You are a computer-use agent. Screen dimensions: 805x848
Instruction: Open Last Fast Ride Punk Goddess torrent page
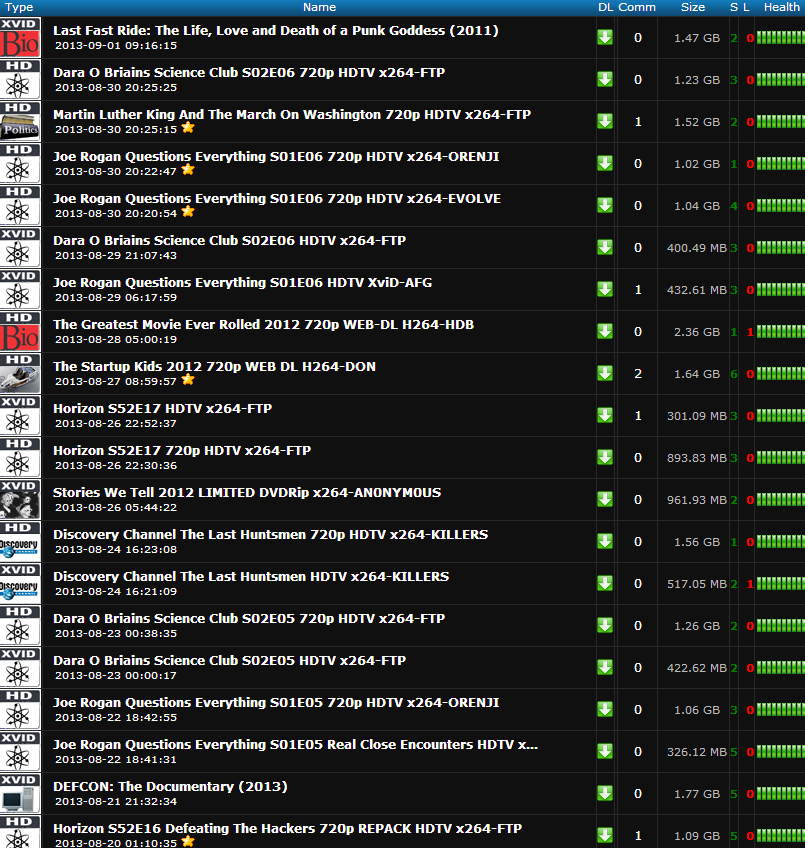click(x=276, y=30)
